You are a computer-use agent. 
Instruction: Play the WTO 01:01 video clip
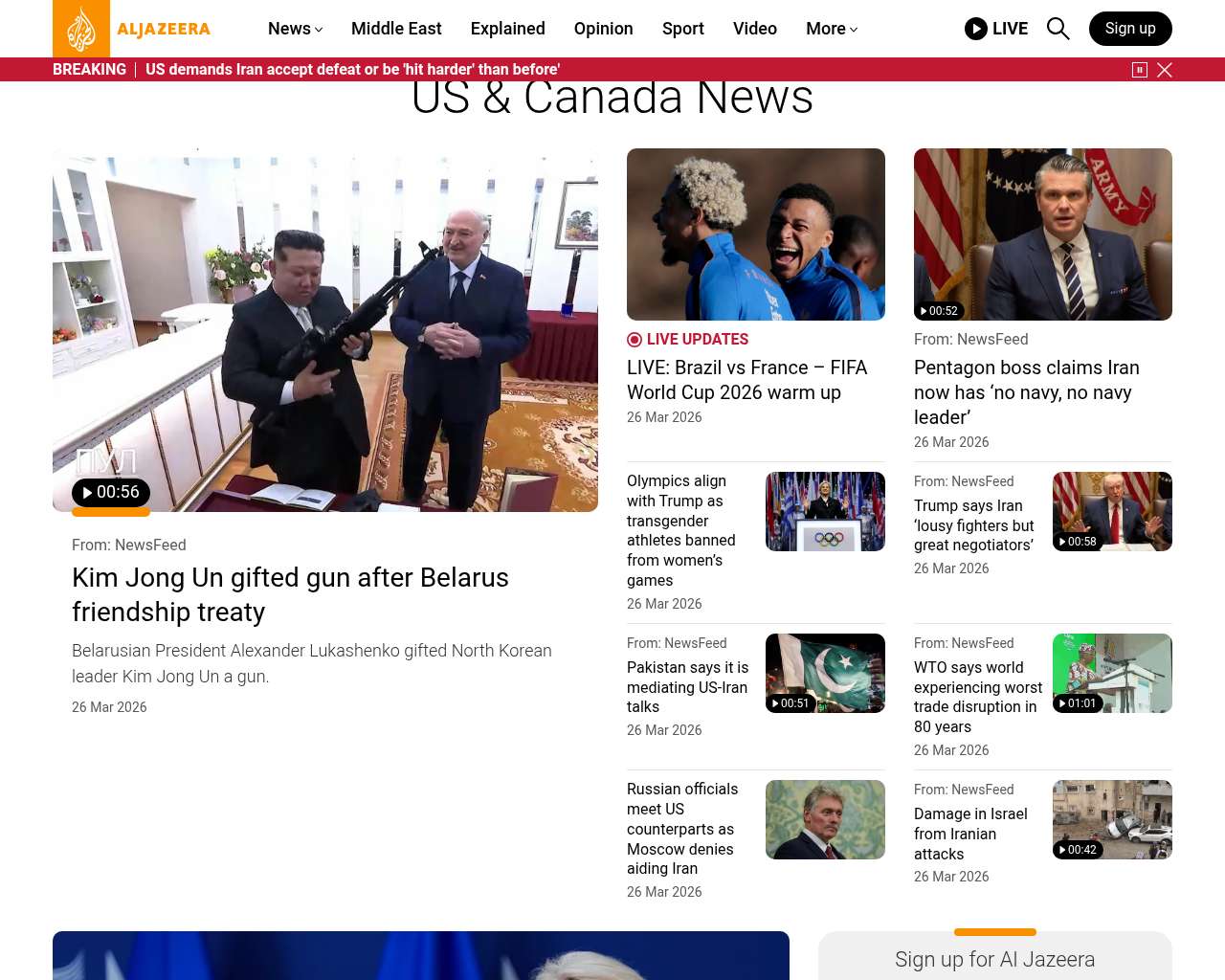coord(1078,703)
